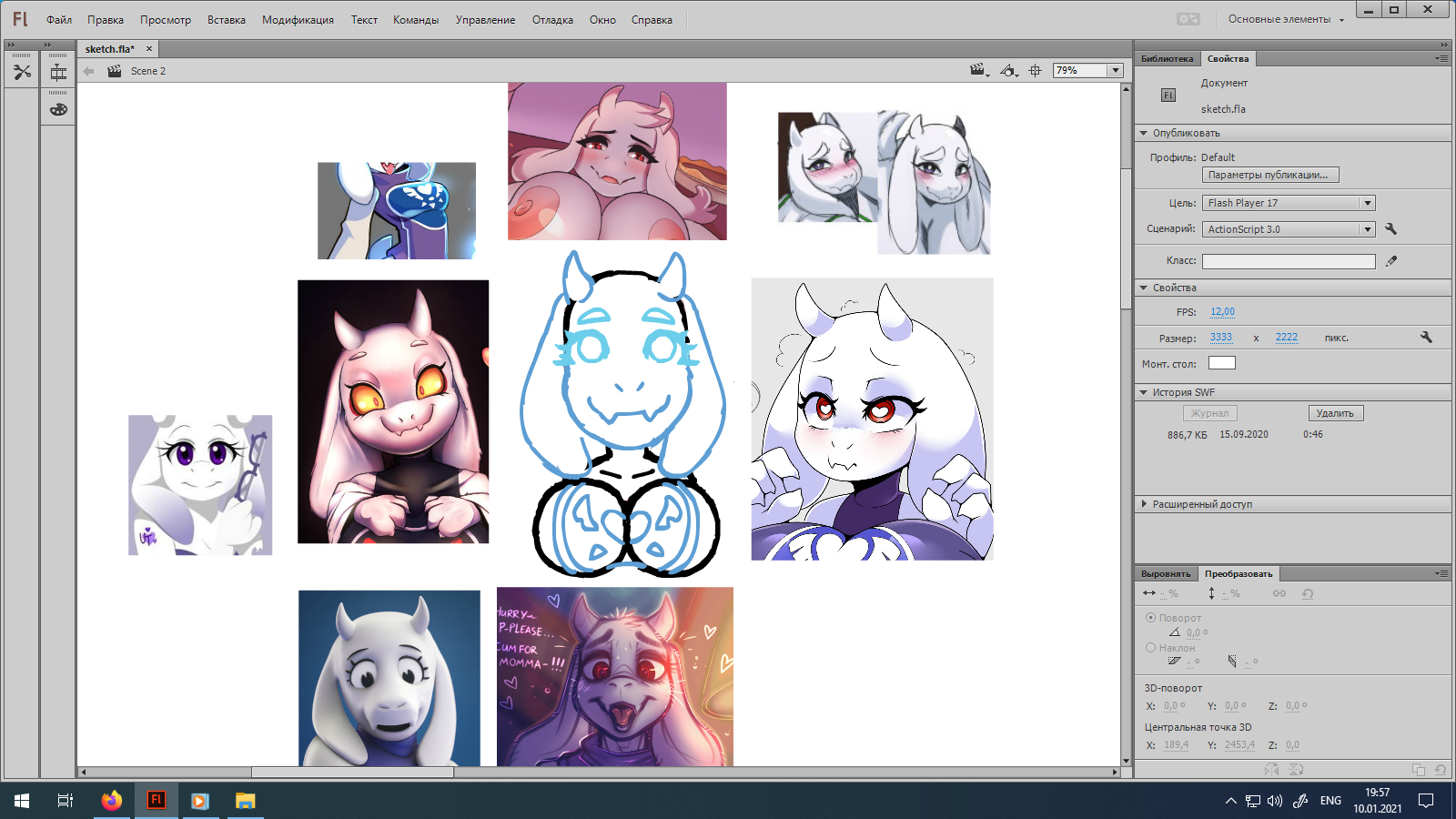
Task: Click the Scene 2 clapperboard icon
Action: point(115,71)
